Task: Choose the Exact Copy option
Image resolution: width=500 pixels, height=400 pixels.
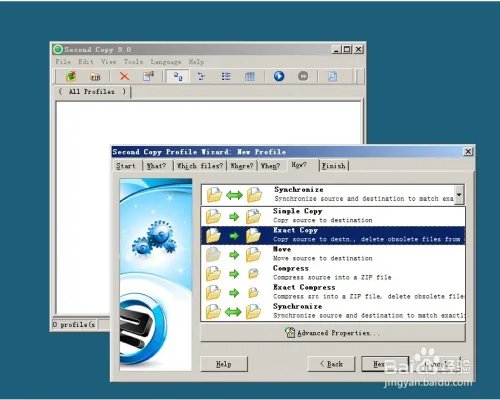Action: [x=333, y=235]
